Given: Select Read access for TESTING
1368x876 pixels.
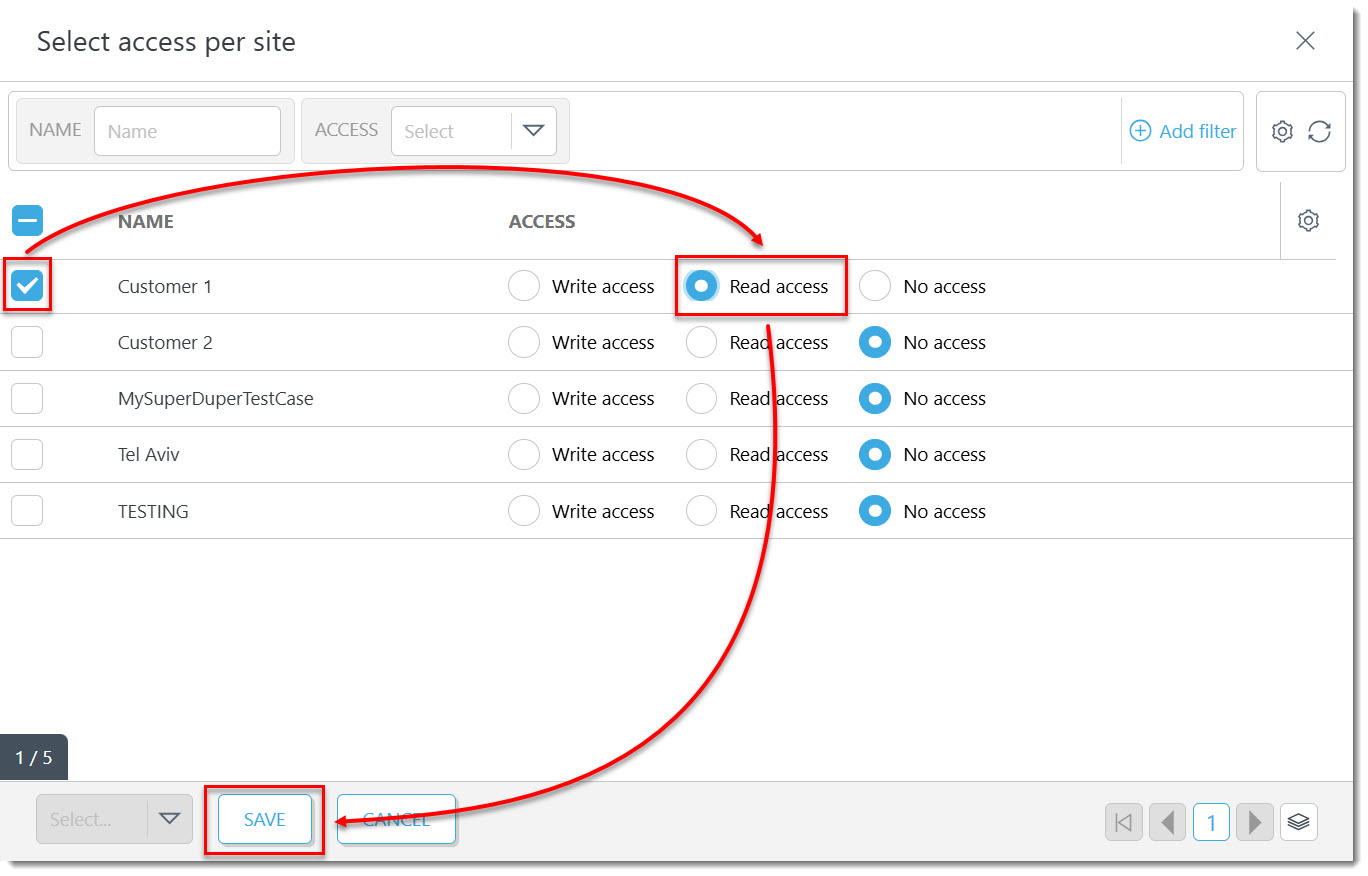Looking at the screenshot, I should (701, 511).
